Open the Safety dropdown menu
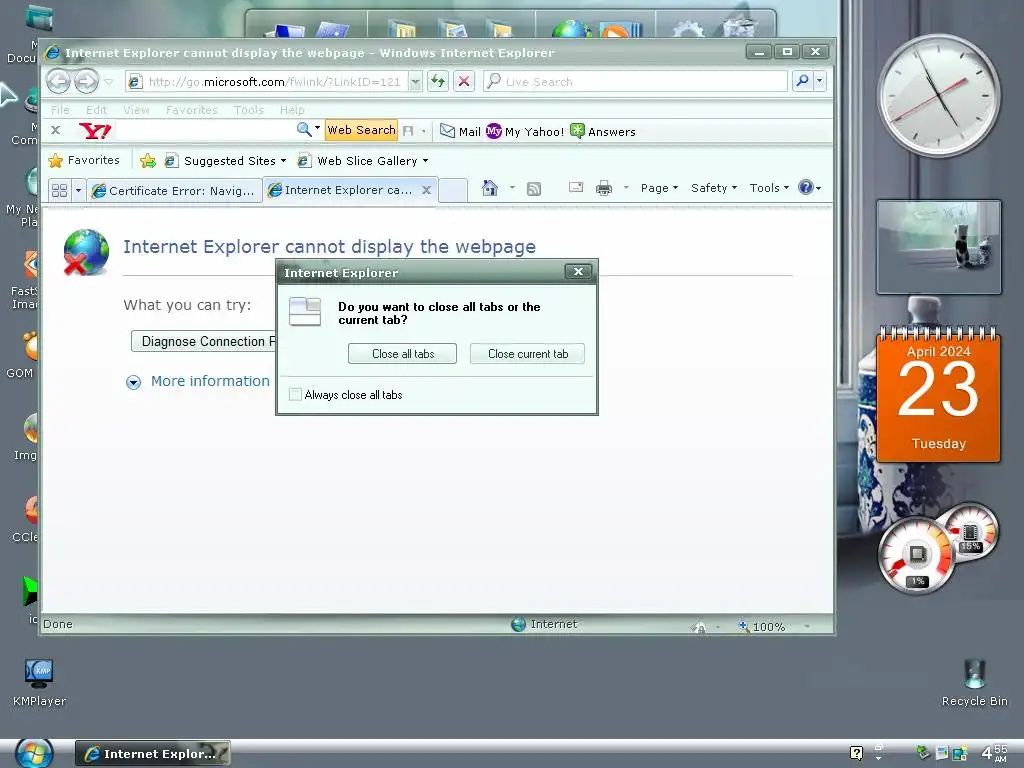The width and height of the screenshot is (1024, 768). pyautogui.click(x=714, y=188)
